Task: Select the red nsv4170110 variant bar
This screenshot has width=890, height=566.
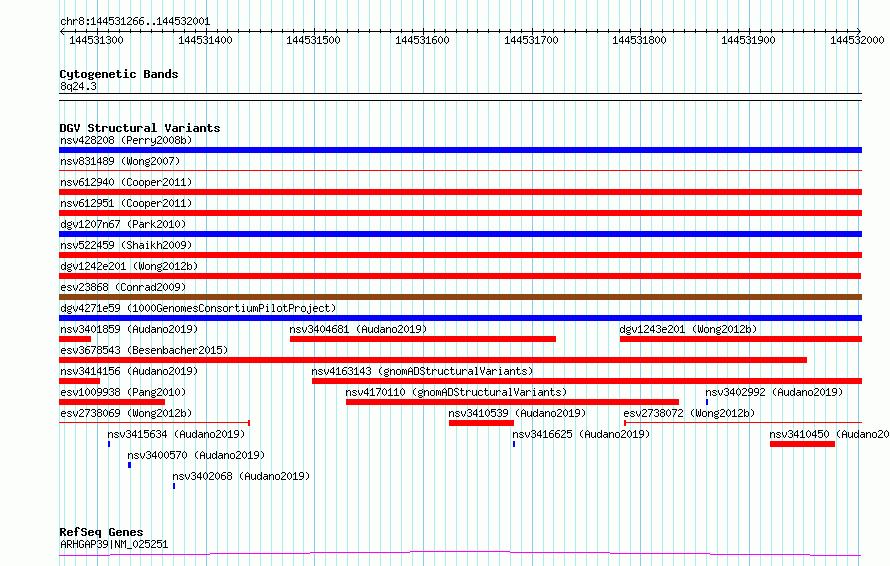Action: point(513,402)
